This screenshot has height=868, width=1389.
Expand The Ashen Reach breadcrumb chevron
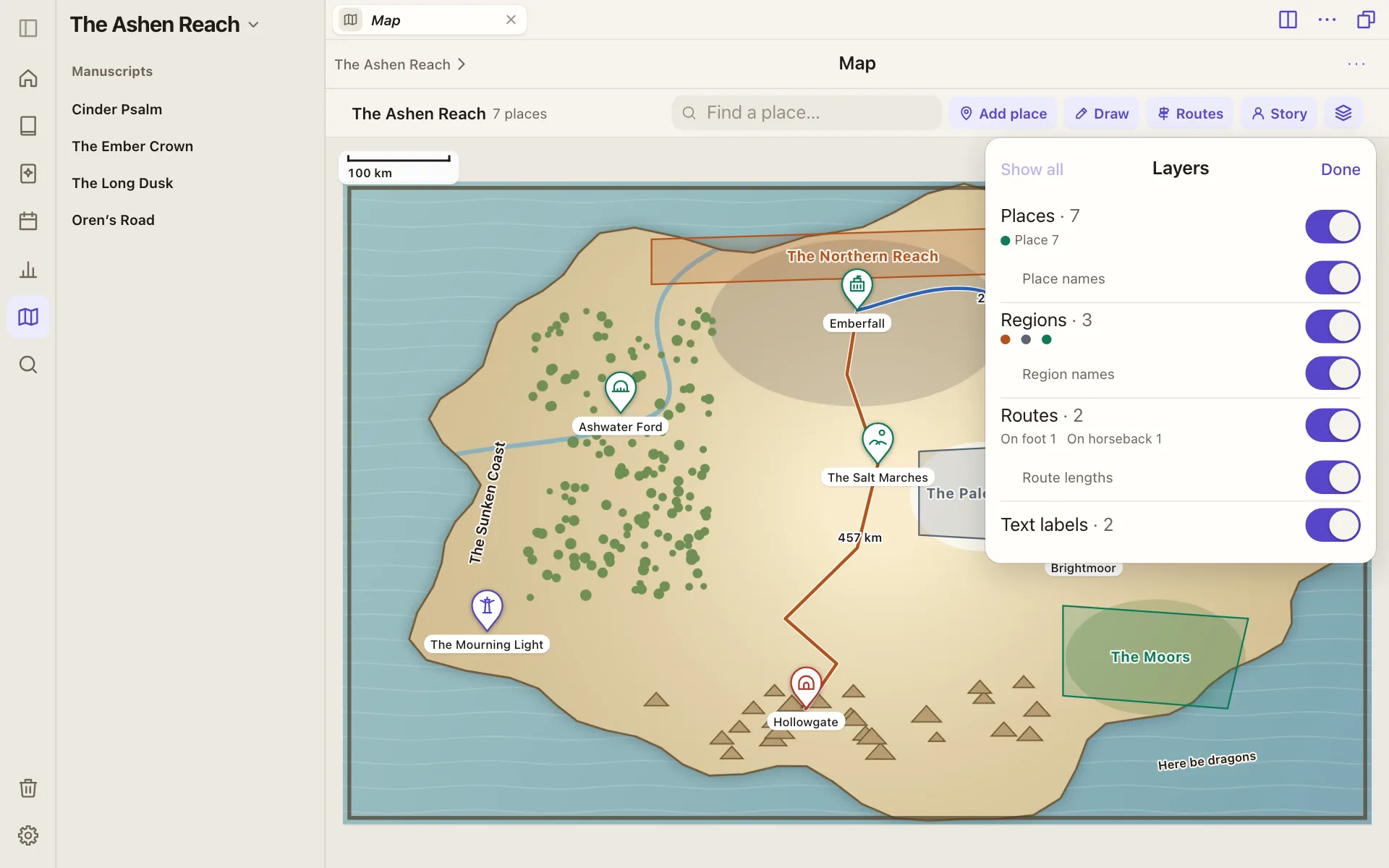(x=462, y=64)
